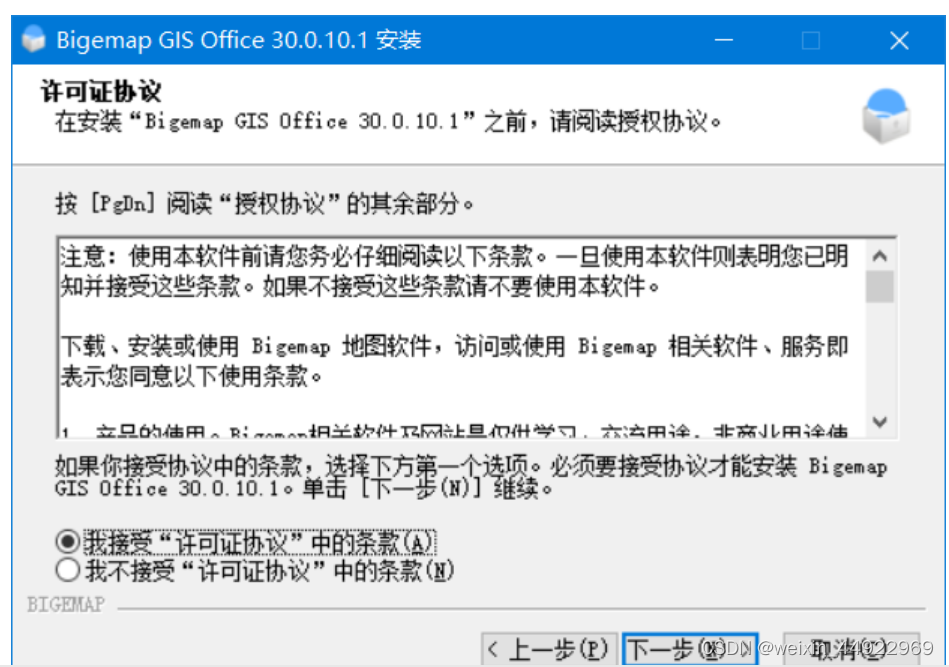Click the scrollbar down arrow of the license text
Screen dimensions: 949x667
(880, 423)
